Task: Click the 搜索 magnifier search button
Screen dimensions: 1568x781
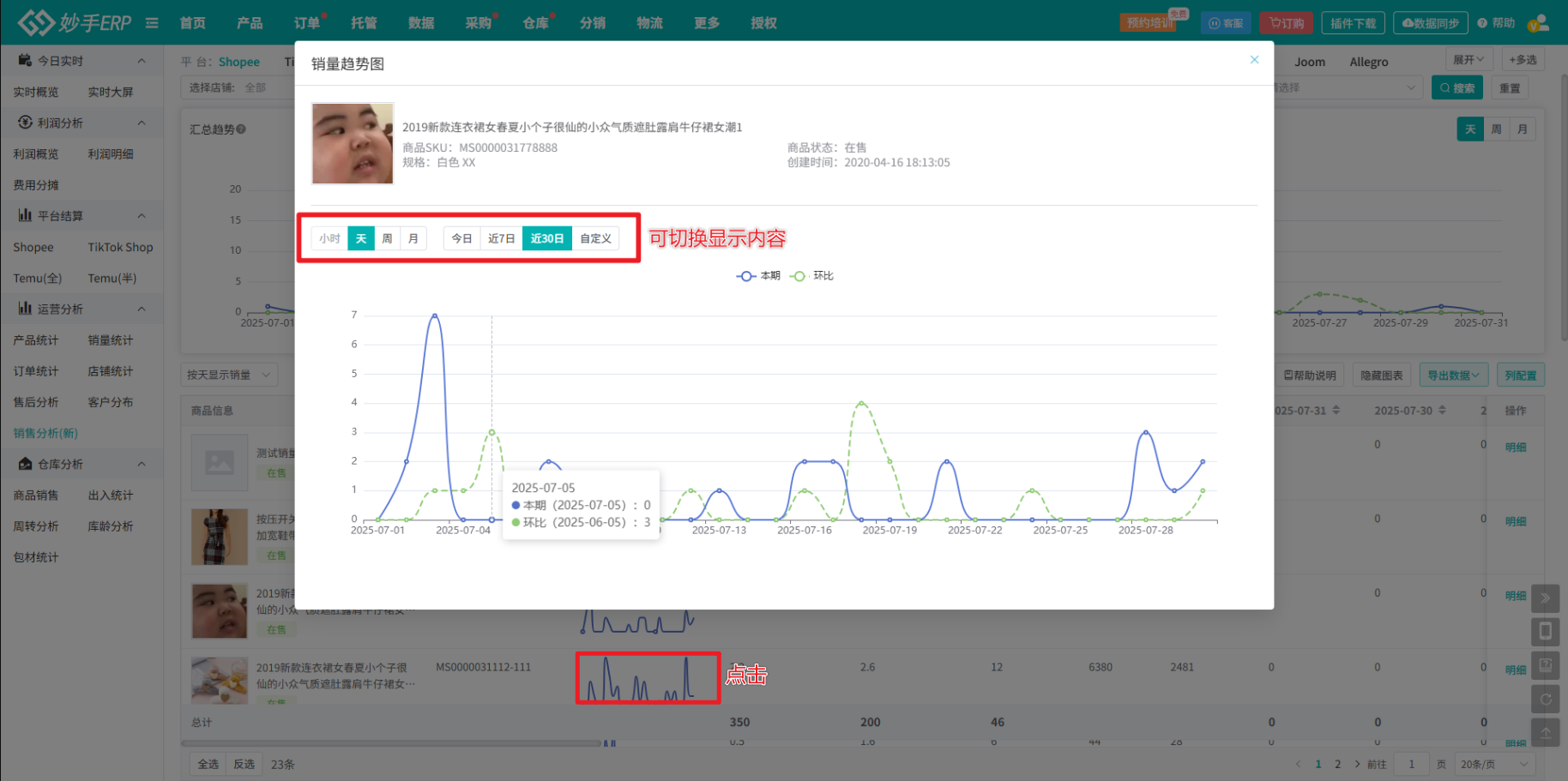Action: tap(1456, 87)
